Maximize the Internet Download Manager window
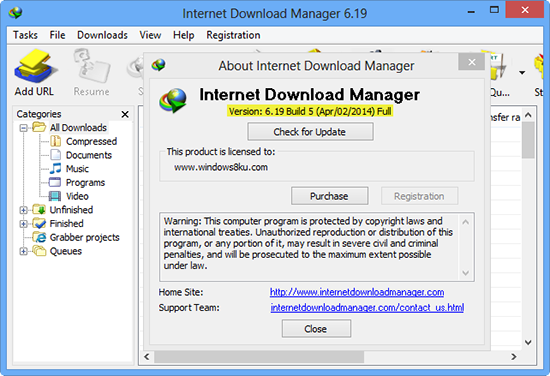 [x=494, y=10]
